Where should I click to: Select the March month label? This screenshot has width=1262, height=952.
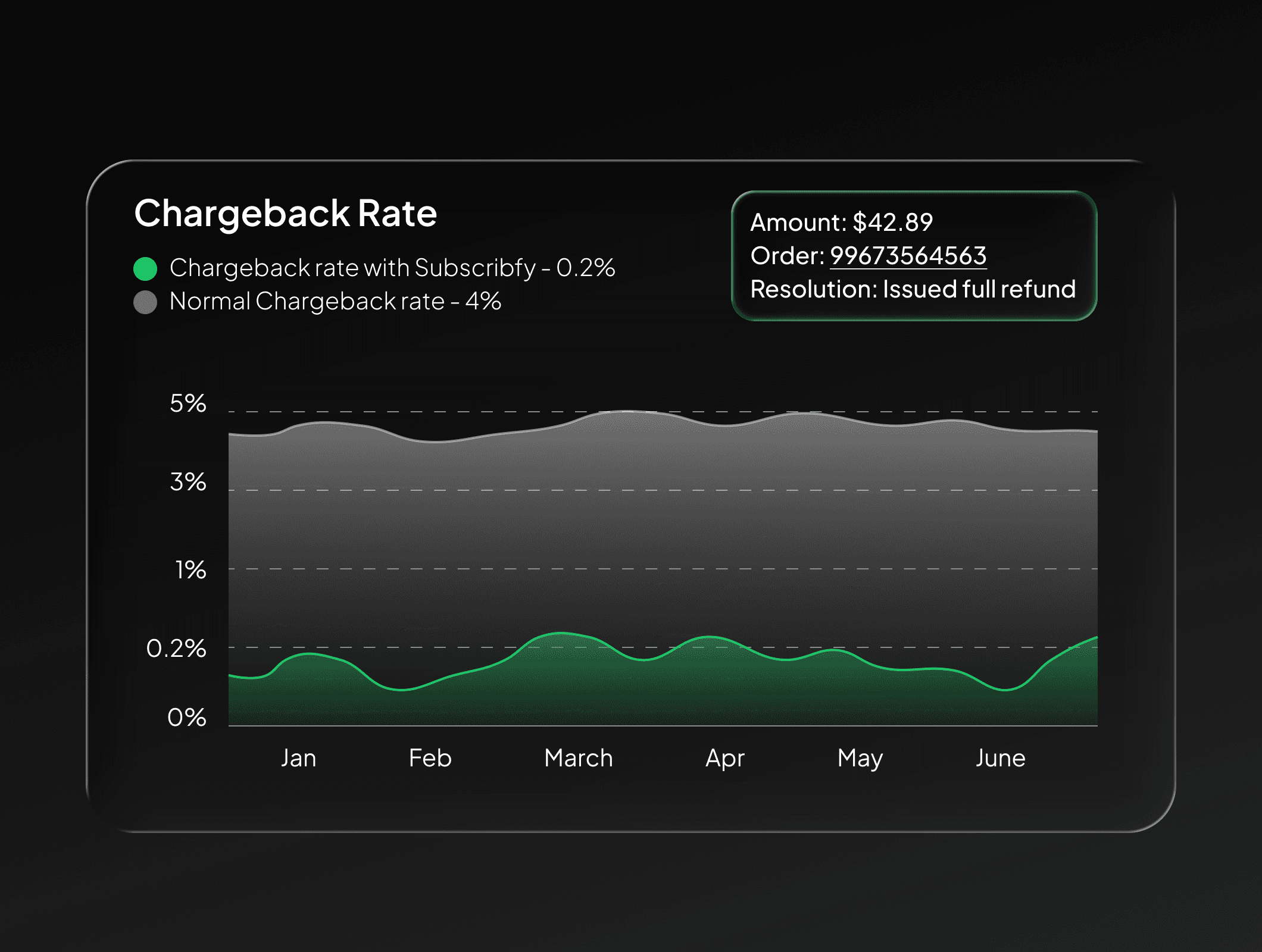point(578,758)
